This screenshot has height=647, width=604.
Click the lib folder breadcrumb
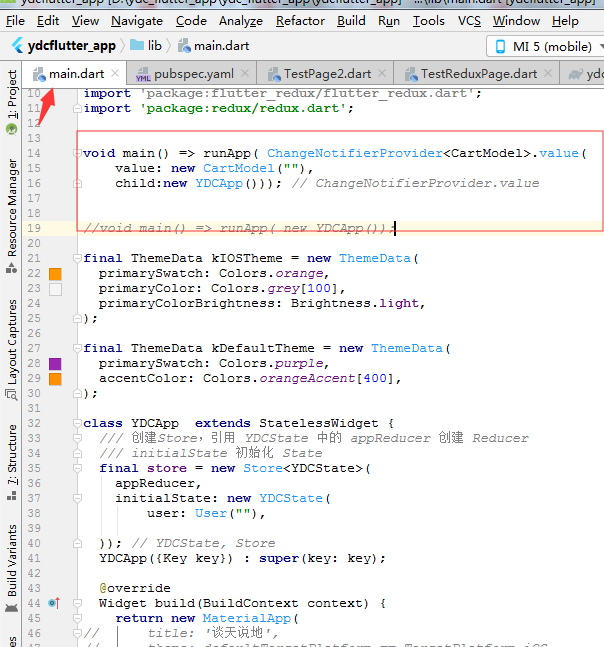click(146, 46)
